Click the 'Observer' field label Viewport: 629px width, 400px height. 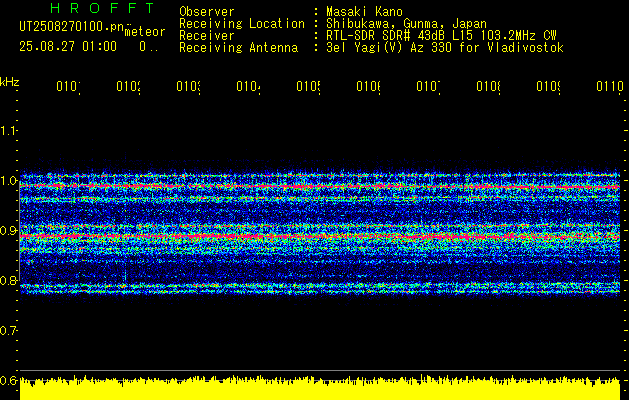(x=207, y=11)
